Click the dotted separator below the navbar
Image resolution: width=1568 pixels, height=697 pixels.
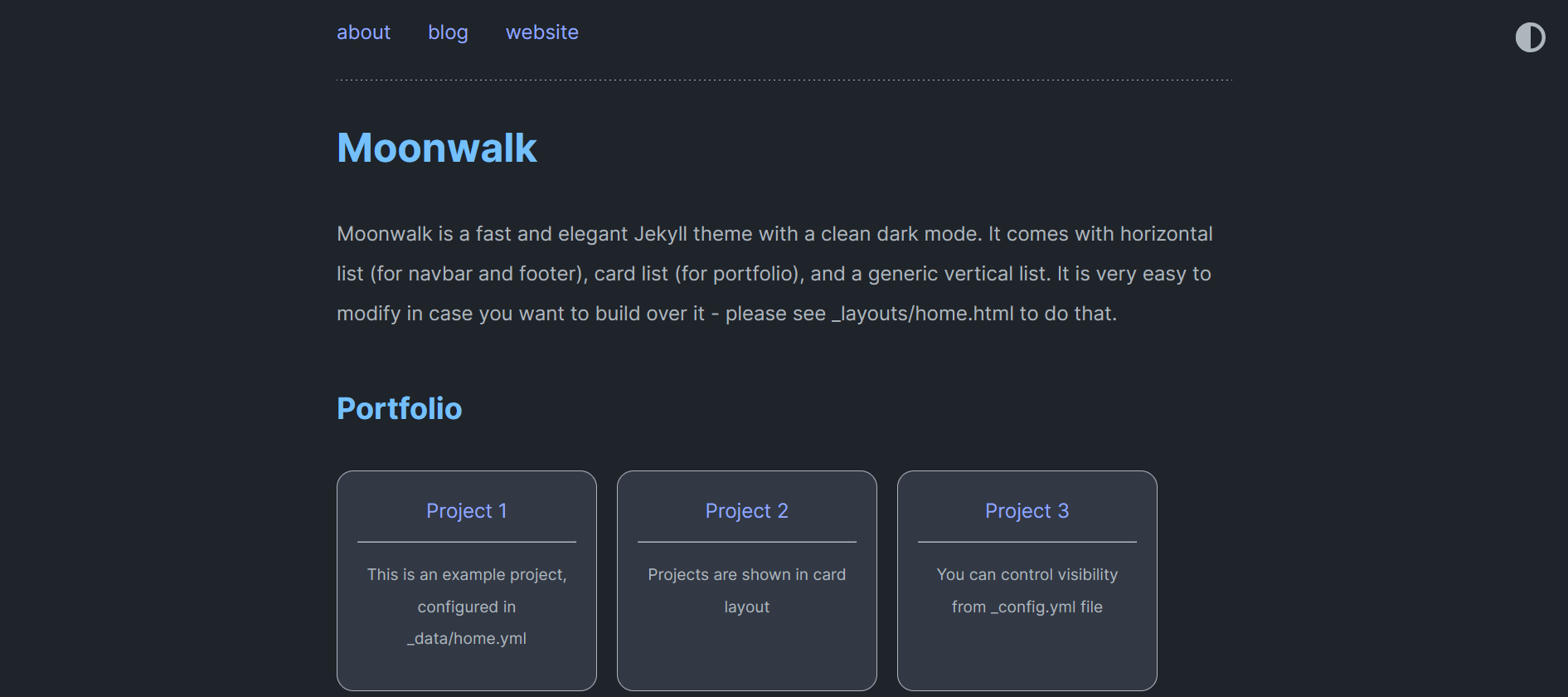pos(784,80)
